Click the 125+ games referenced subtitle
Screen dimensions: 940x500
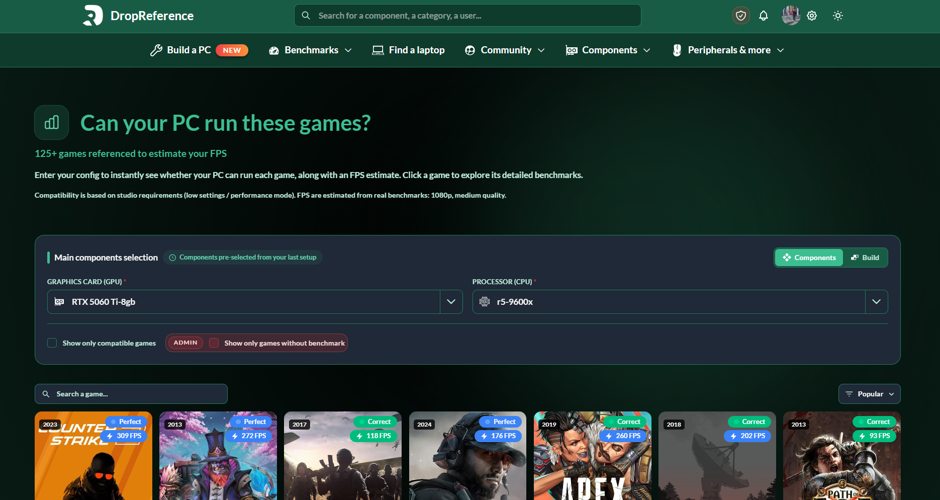click(x=131, y=153)
